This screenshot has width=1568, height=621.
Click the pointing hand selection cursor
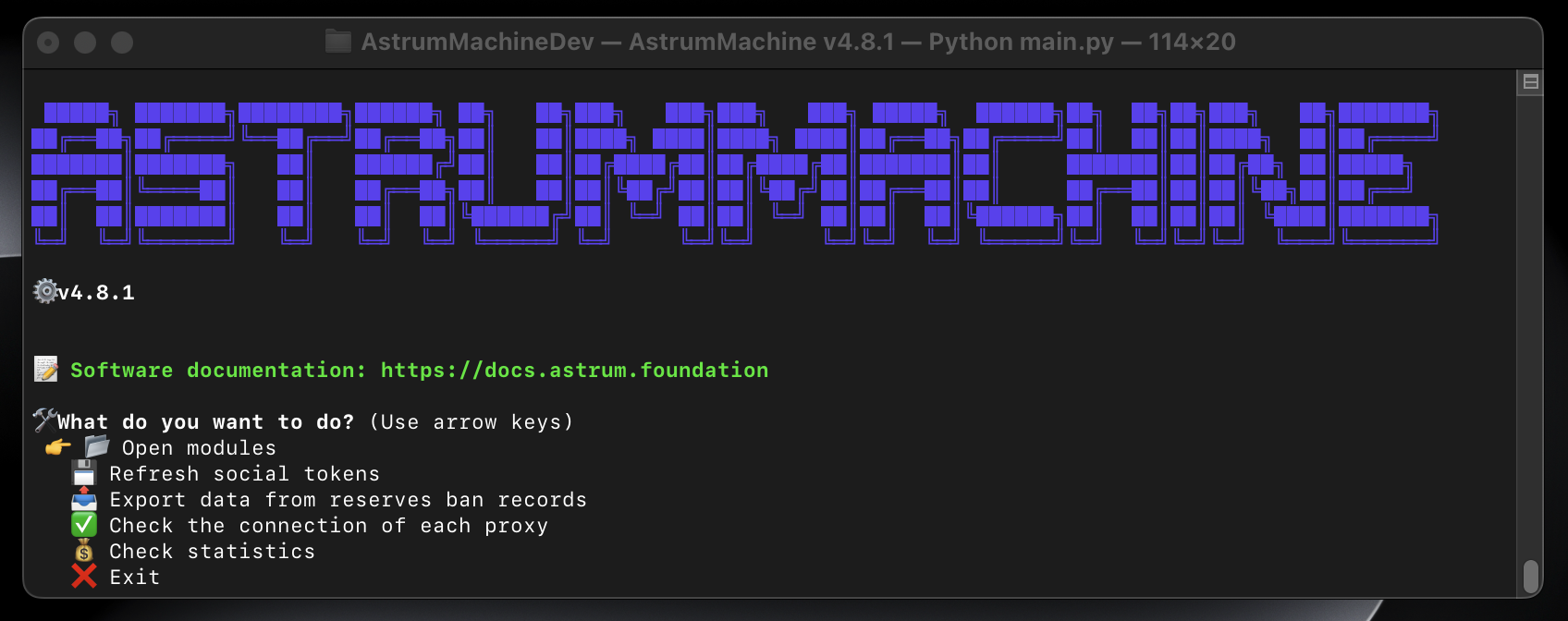tap(58, 447)
